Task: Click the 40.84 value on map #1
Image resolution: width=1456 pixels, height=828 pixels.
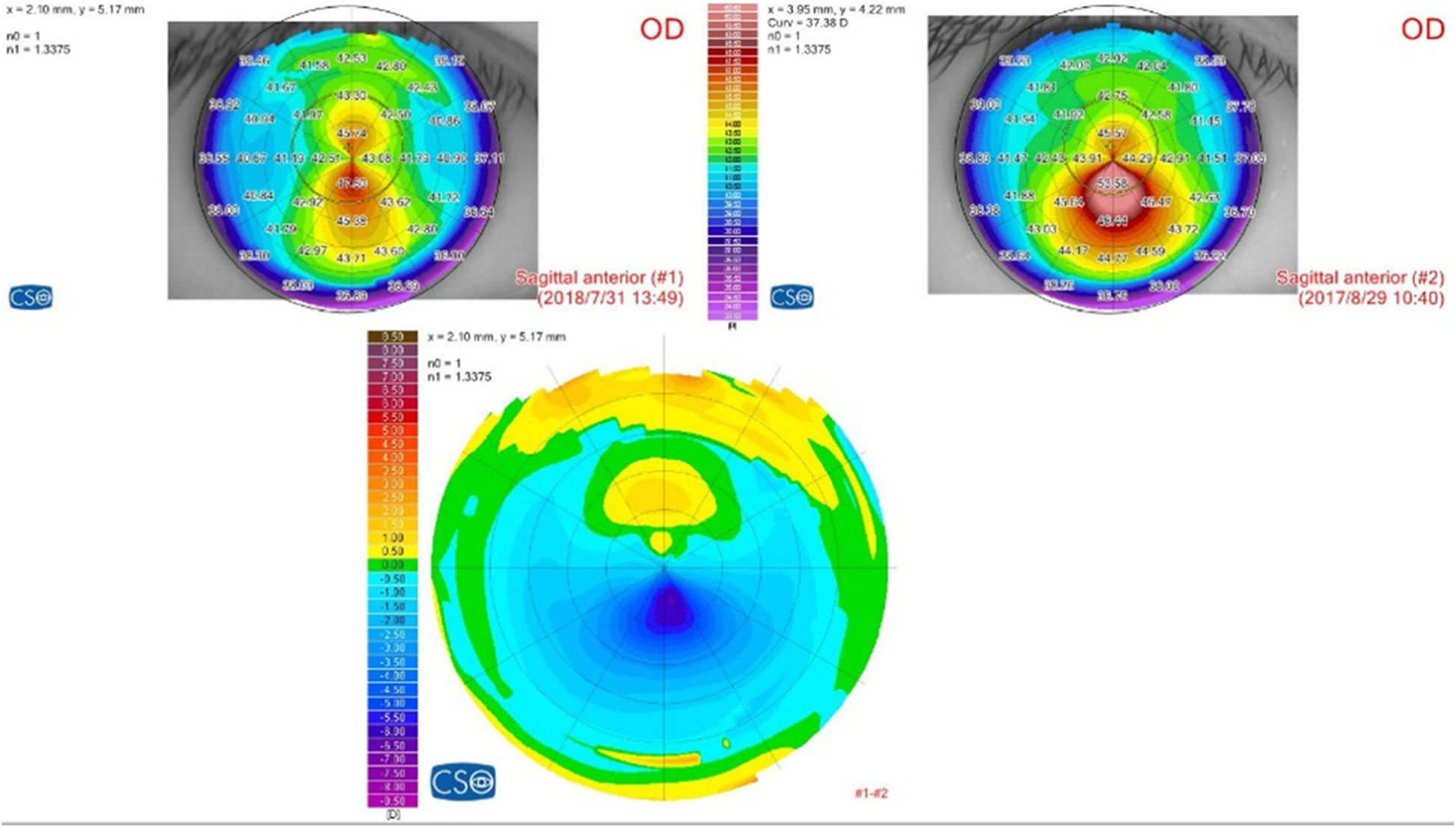Action: click(258, 196)
